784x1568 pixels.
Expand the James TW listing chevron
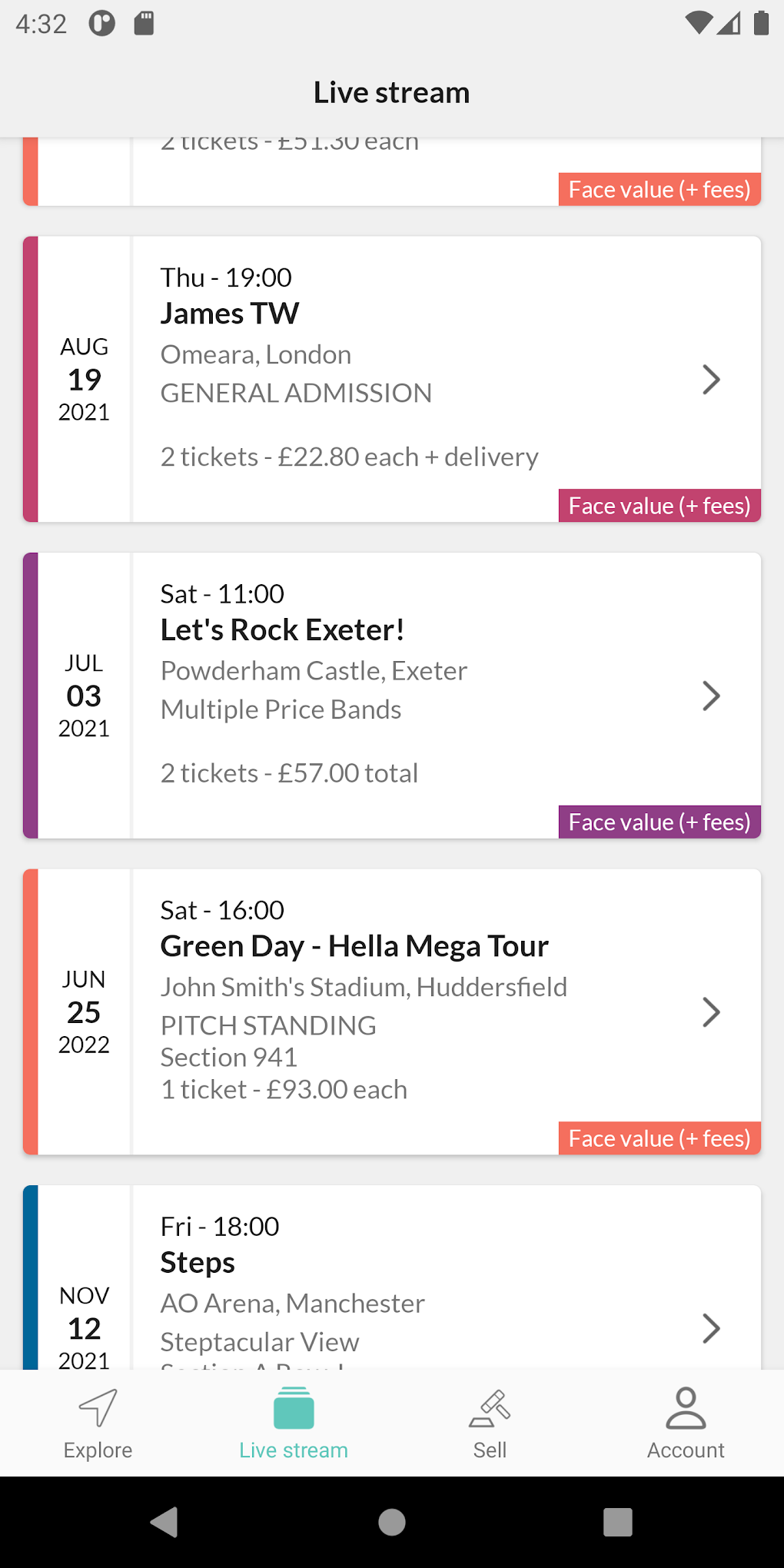711,380
